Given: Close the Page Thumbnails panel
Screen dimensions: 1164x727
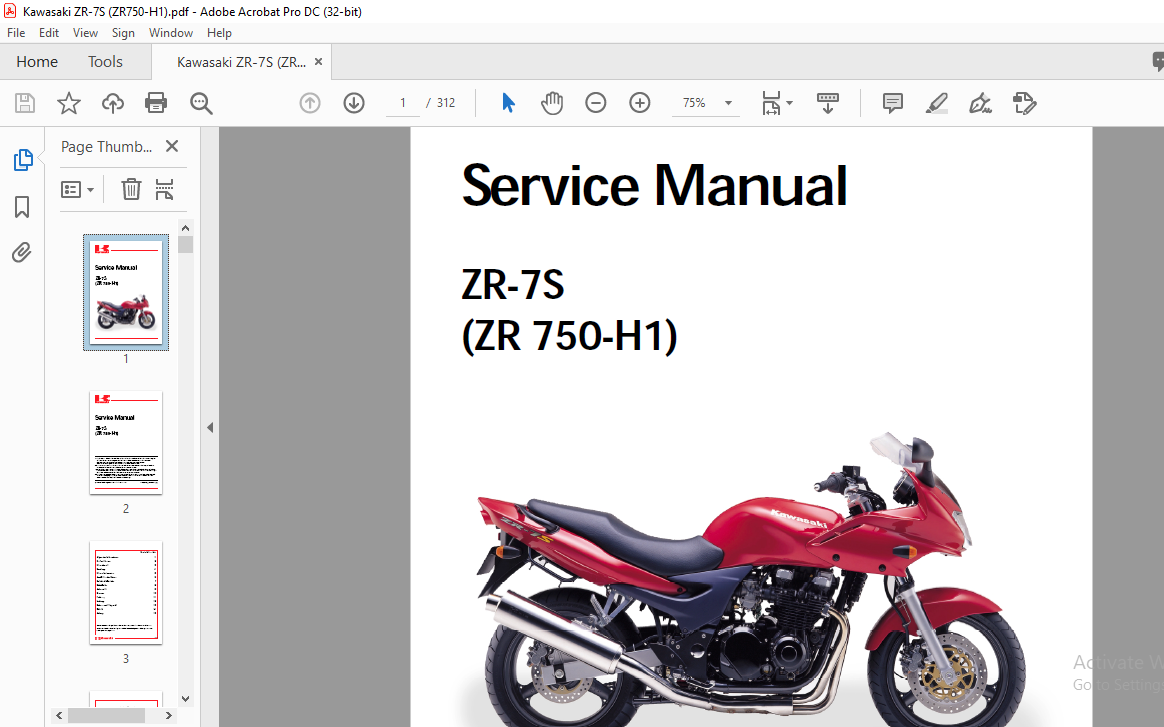Looking at the screenshot, I should tap(172, 146).
